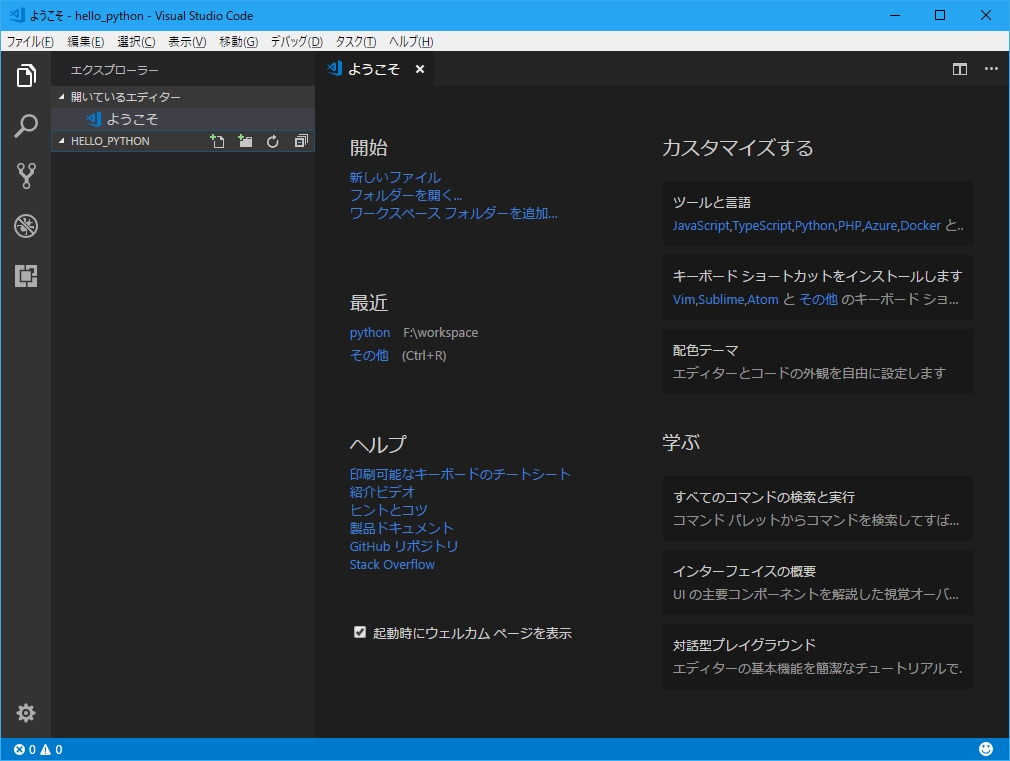The height and width of the screenshot is (761, 1010).
Task: Open the Search view icon
Action: click(26, 126)
